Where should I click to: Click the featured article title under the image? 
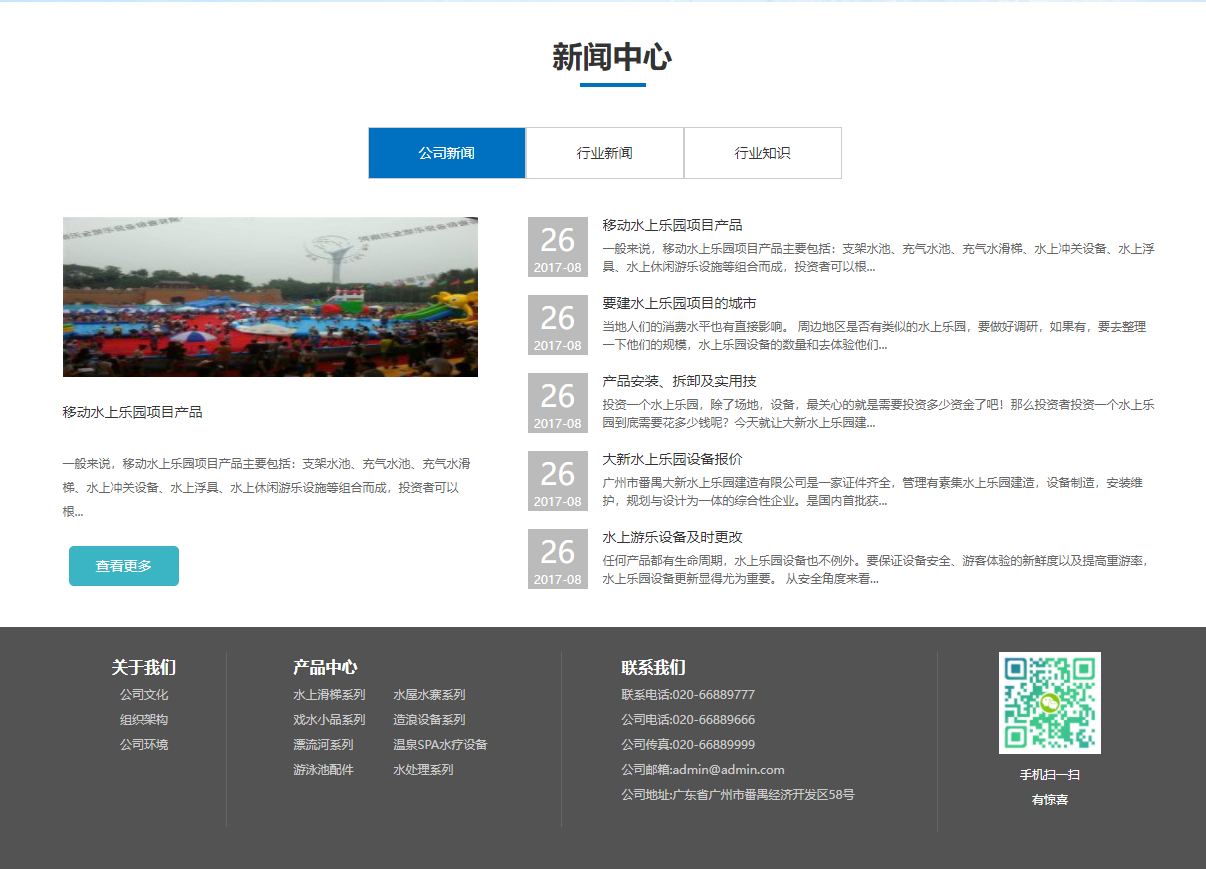click(x=132, y=412)
